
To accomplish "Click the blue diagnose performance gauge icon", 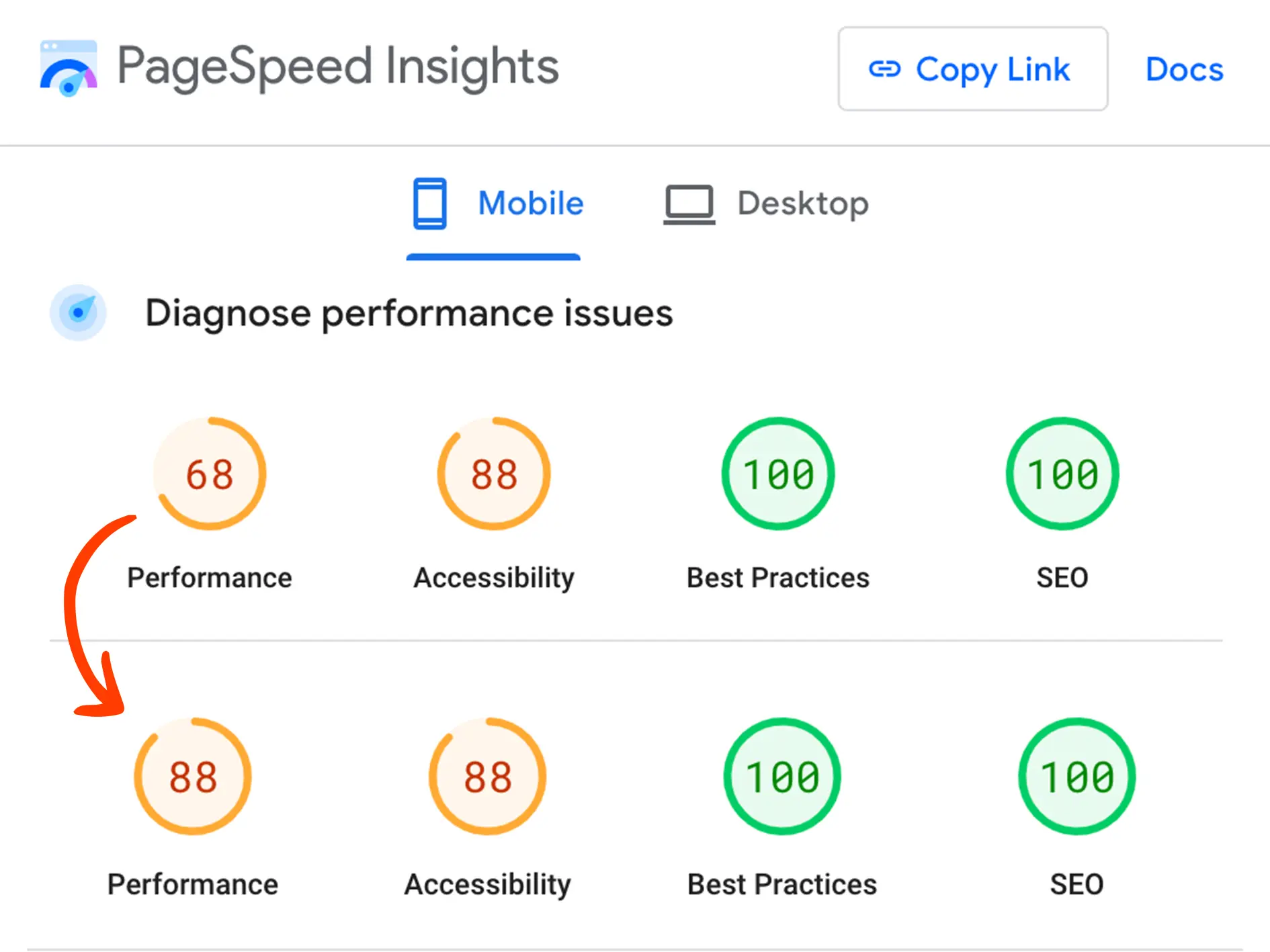I will (x=79, y=312).
